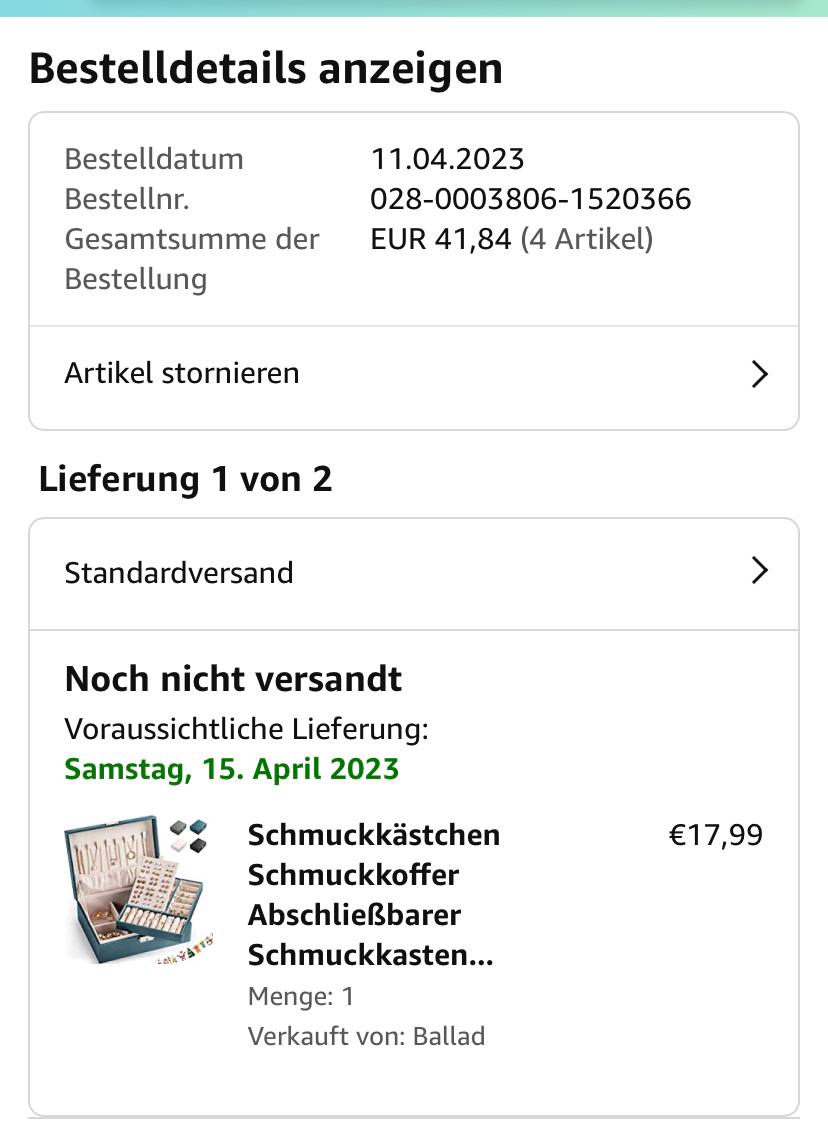828x1121 pixels.
Task: Tap the Bestellnr. label
Action: point(127,199)
